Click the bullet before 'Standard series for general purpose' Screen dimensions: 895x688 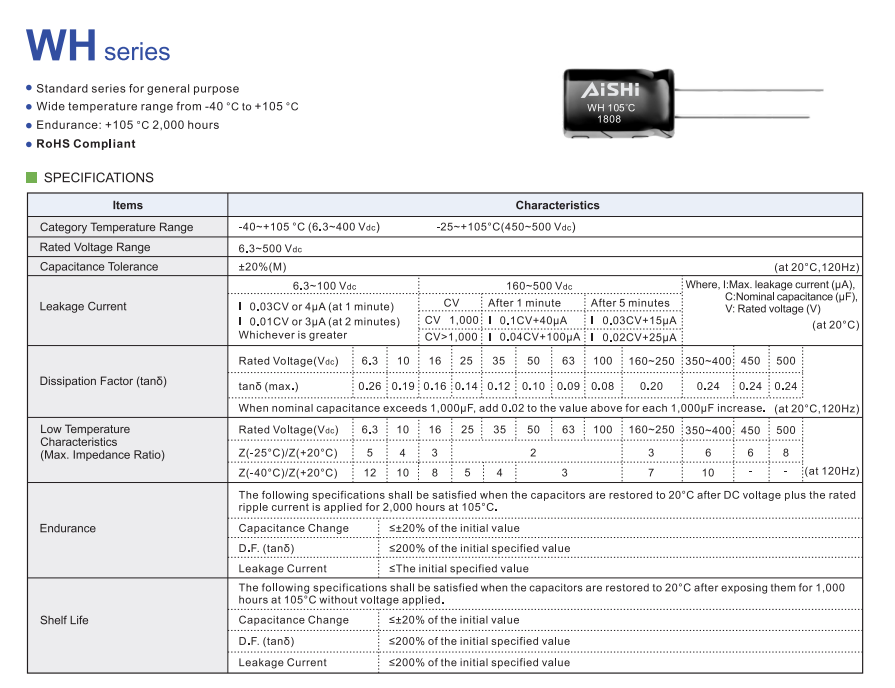tap(29, 89)
